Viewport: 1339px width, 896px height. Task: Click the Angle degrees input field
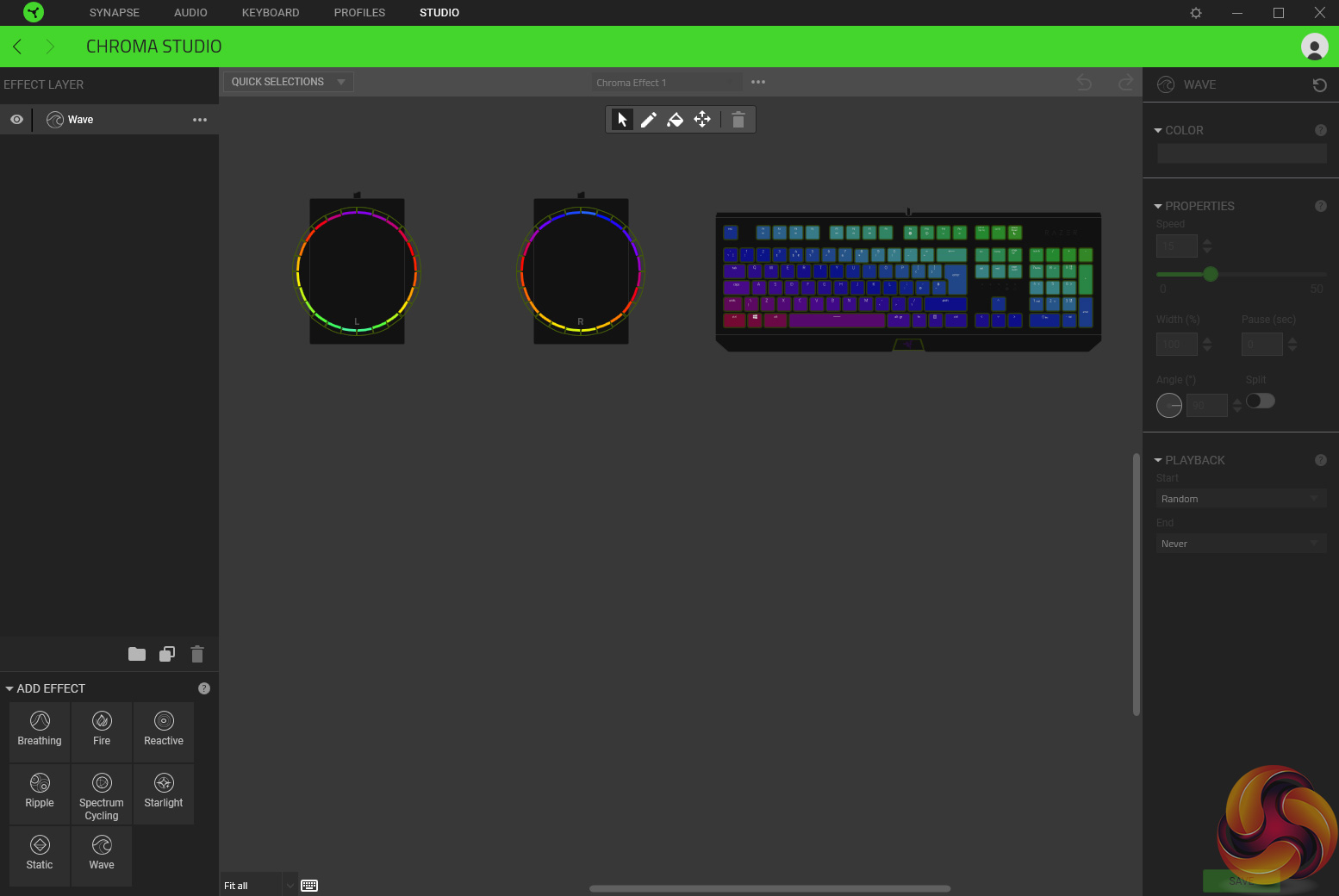click(x=1207, y=405)
